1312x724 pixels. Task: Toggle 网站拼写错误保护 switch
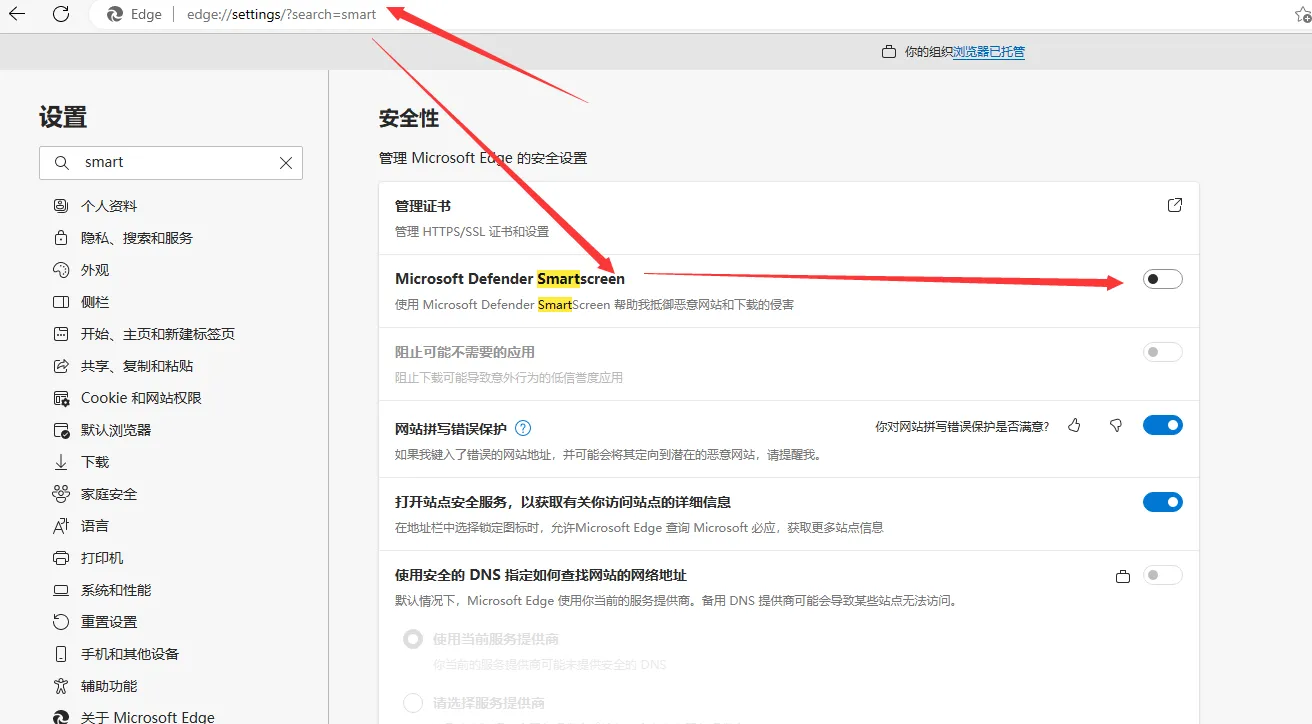tap(1163, 426)
